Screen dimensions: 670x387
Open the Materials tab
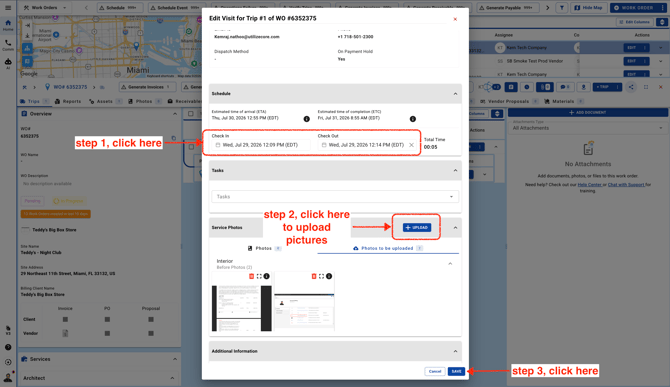click(563, 102)
